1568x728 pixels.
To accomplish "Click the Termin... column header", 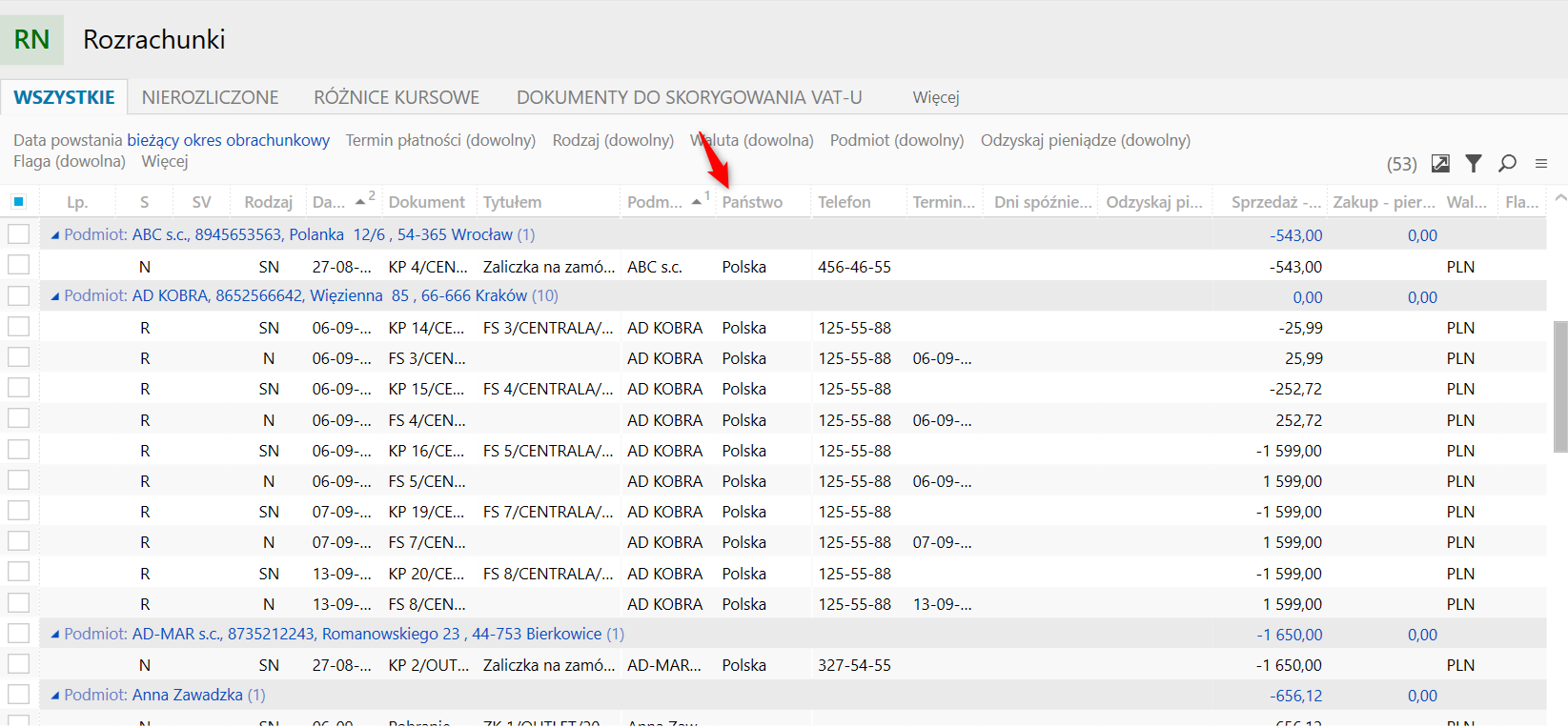I will click(944, 202).
